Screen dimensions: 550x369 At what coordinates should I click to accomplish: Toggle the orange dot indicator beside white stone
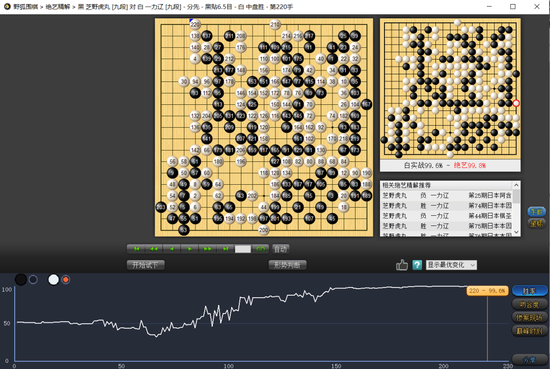pyautogui.click(x=65, y=280)
